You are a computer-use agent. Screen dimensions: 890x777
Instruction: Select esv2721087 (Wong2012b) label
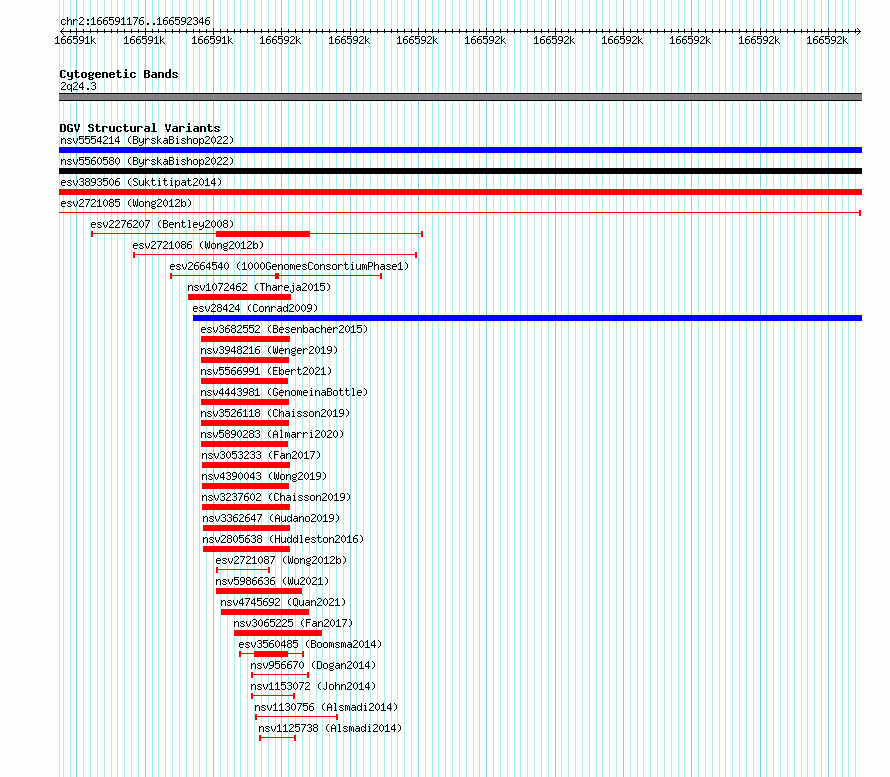click(281, 560)
